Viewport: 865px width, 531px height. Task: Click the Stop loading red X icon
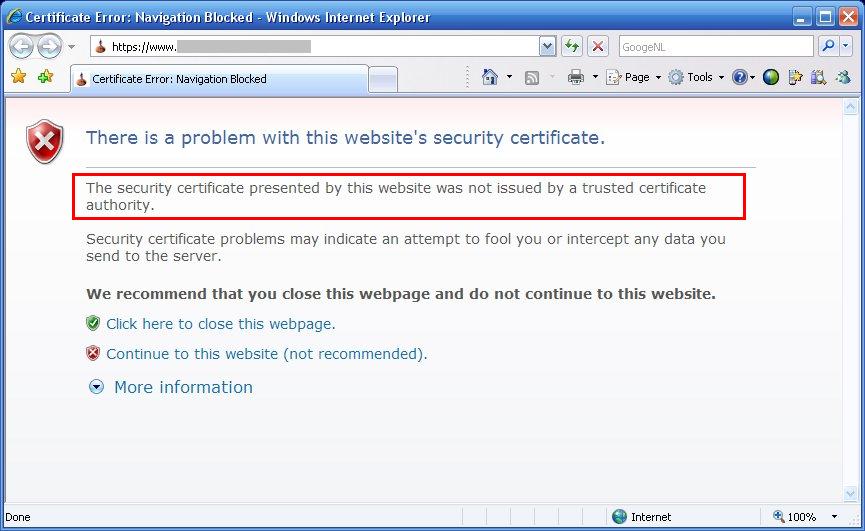tap(598, 46)
